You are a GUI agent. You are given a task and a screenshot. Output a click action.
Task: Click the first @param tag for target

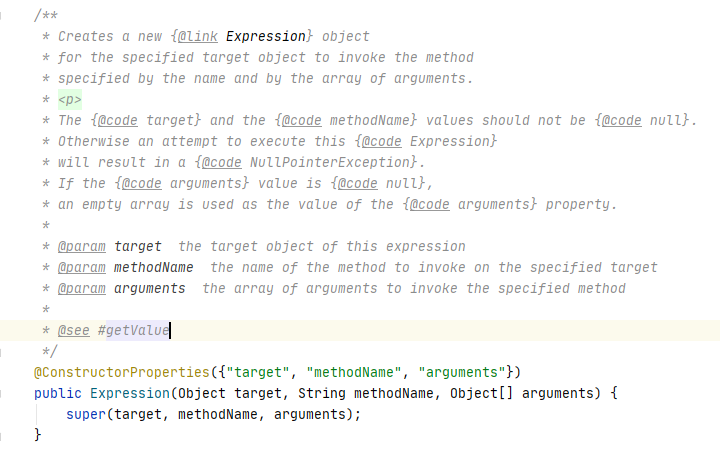point(80,246)
